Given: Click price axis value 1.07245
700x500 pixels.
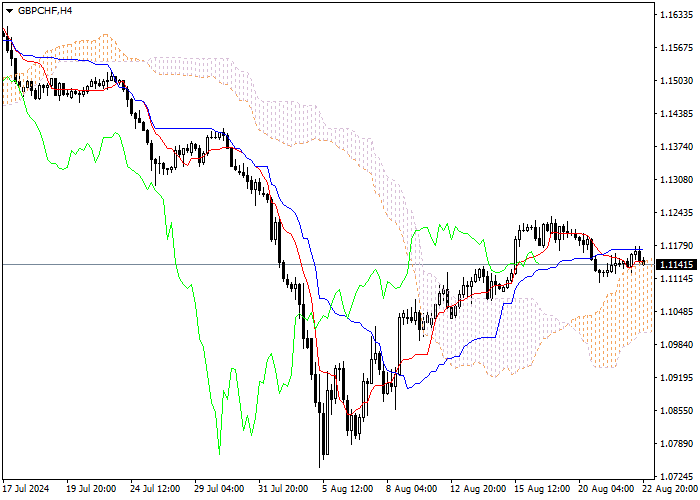Looking at the screenshot, I should click(676, 477).
